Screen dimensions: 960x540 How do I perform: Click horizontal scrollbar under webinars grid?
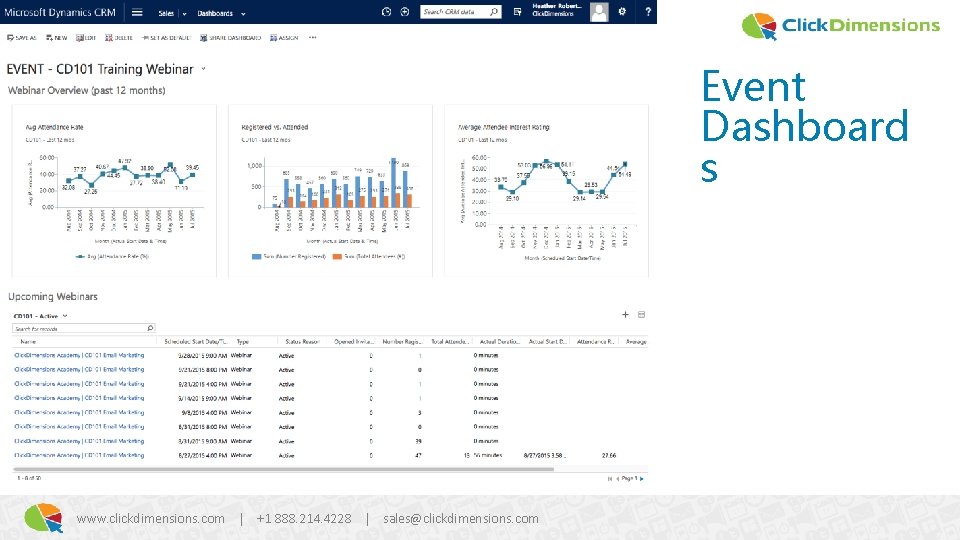pyautogui.click(x=283, y=470)
